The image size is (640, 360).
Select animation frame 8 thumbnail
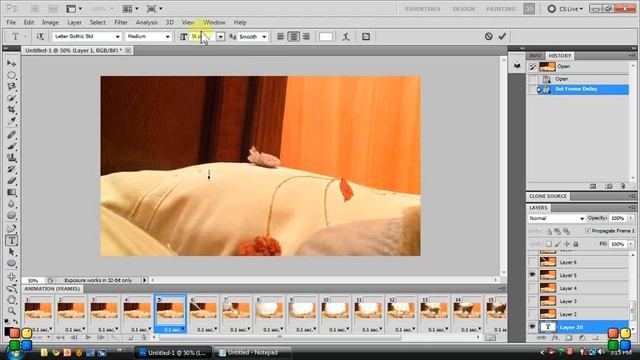pyautogui.click(x=269, y=310)
